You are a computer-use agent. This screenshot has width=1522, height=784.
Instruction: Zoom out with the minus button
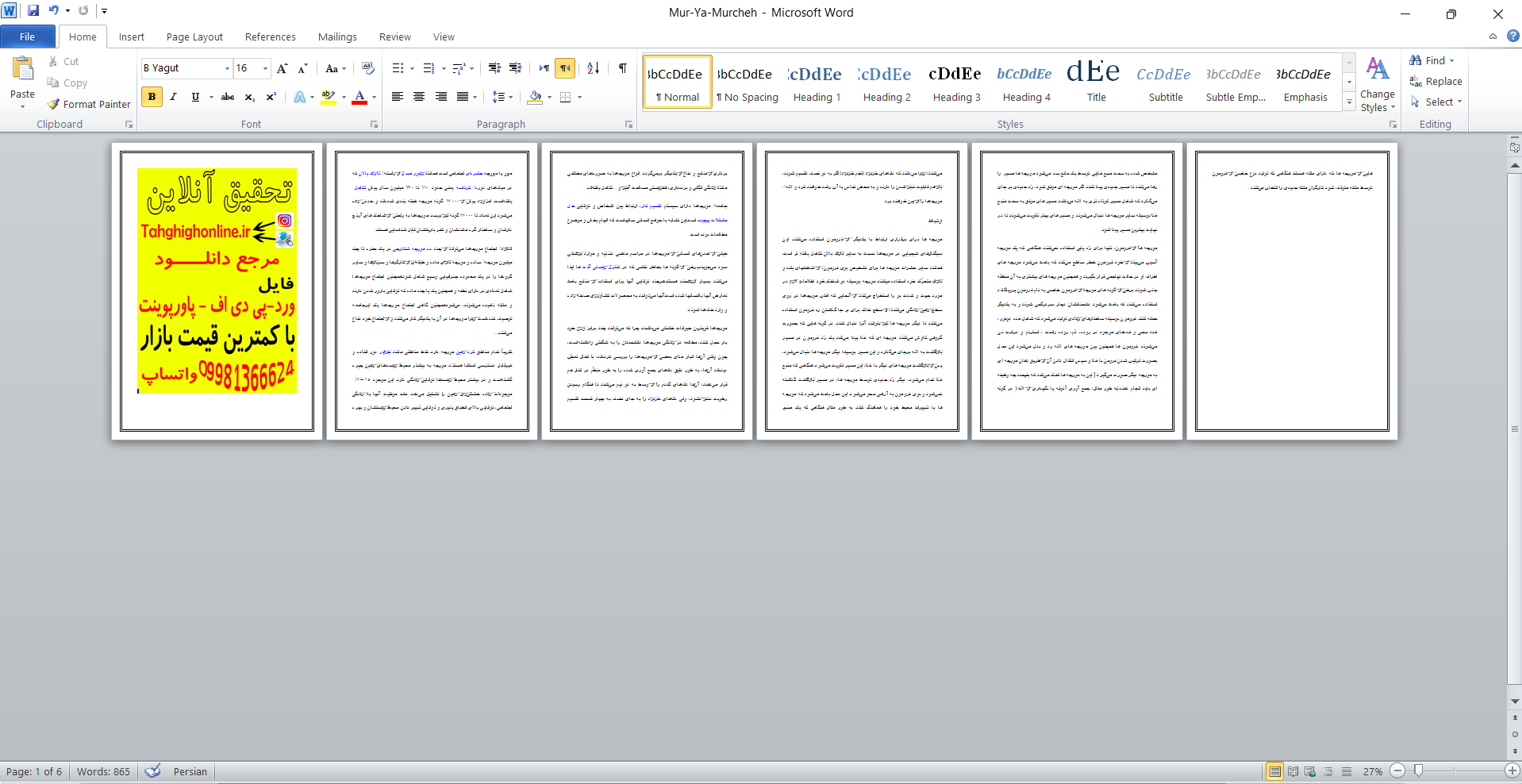click(1398, 771)
